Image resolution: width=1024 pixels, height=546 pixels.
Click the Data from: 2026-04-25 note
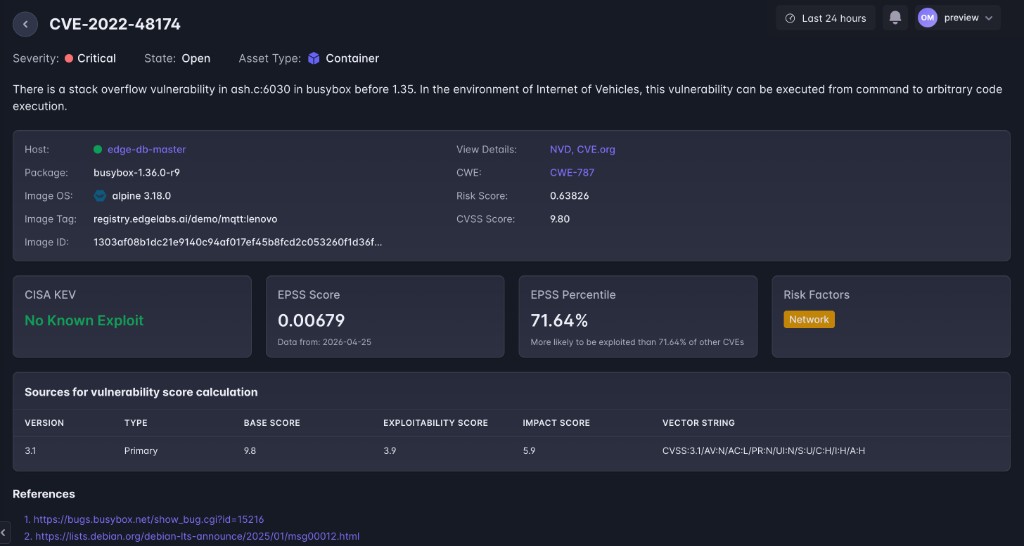pos(325,342)
